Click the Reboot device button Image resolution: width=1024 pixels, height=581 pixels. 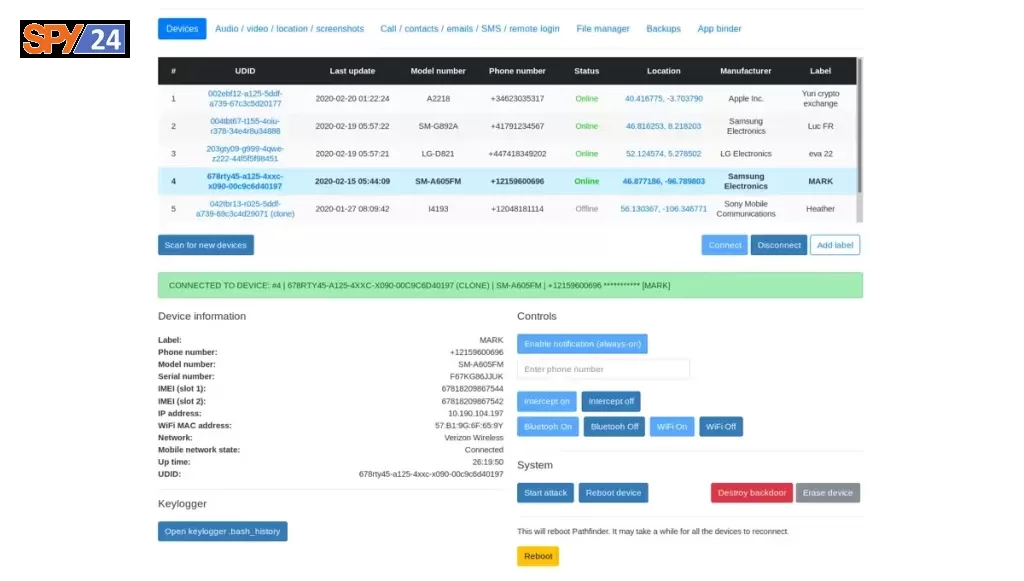tap(613, 492)
